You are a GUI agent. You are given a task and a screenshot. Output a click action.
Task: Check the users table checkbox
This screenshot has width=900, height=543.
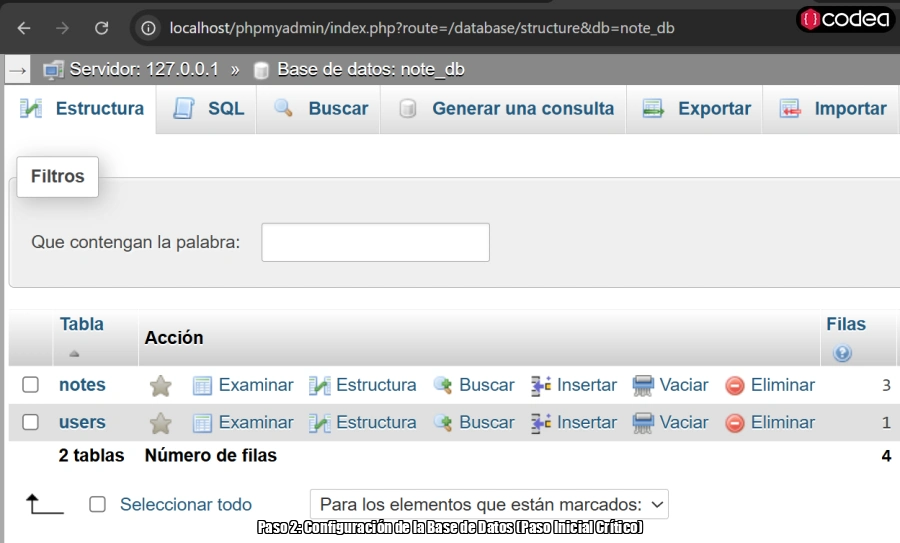(x=30, y=422)
